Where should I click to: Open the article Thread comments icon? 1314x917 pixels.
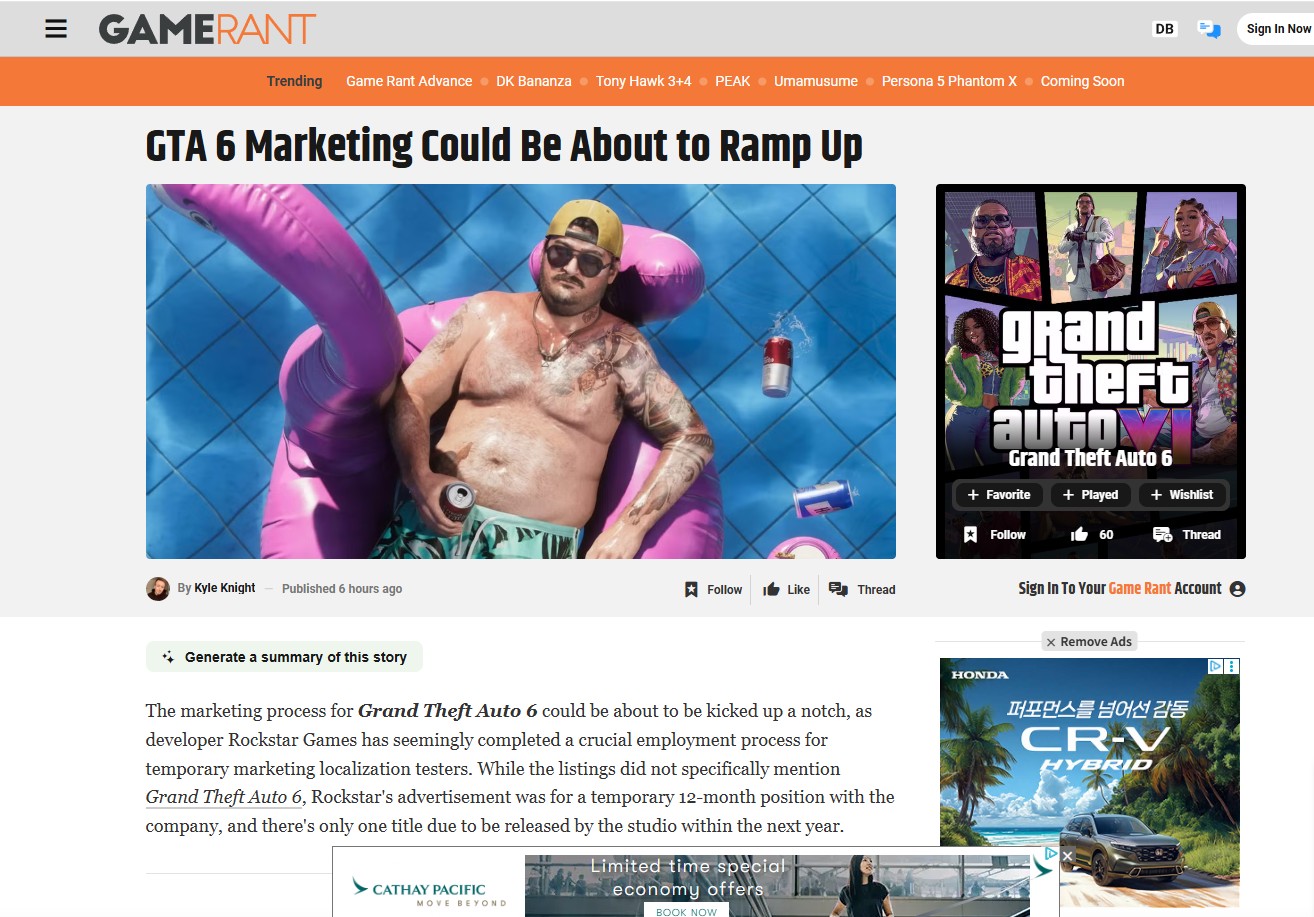coord(862,590)
